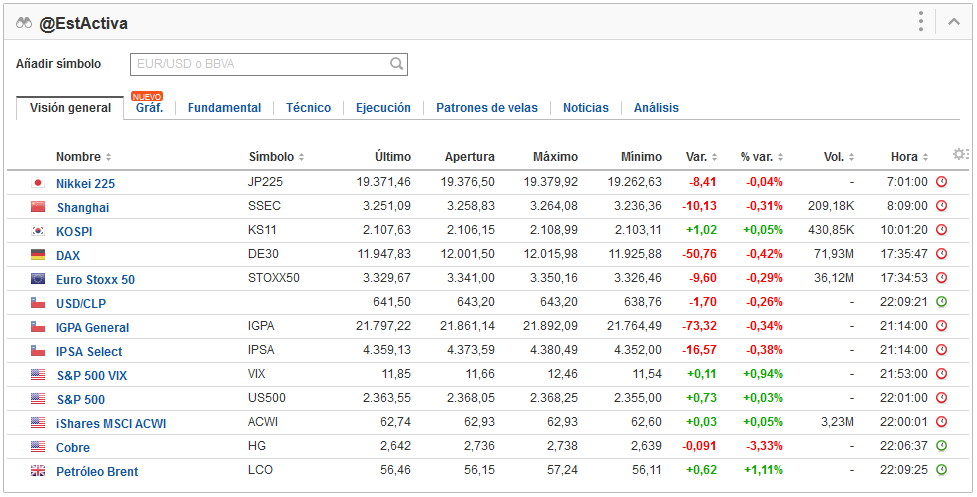Click the green clock icon for Cobre
Viewport: 977px width, 497px height.
click(x=941, y=445)
